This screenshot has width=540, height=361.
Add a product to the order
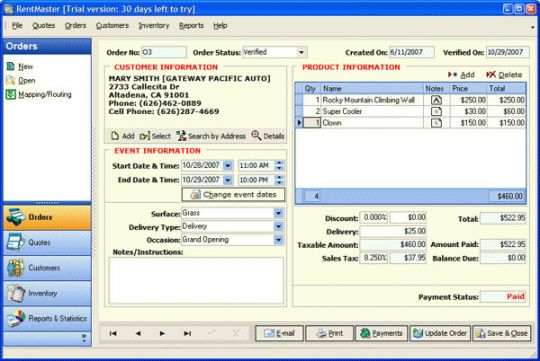pos(461,75)
